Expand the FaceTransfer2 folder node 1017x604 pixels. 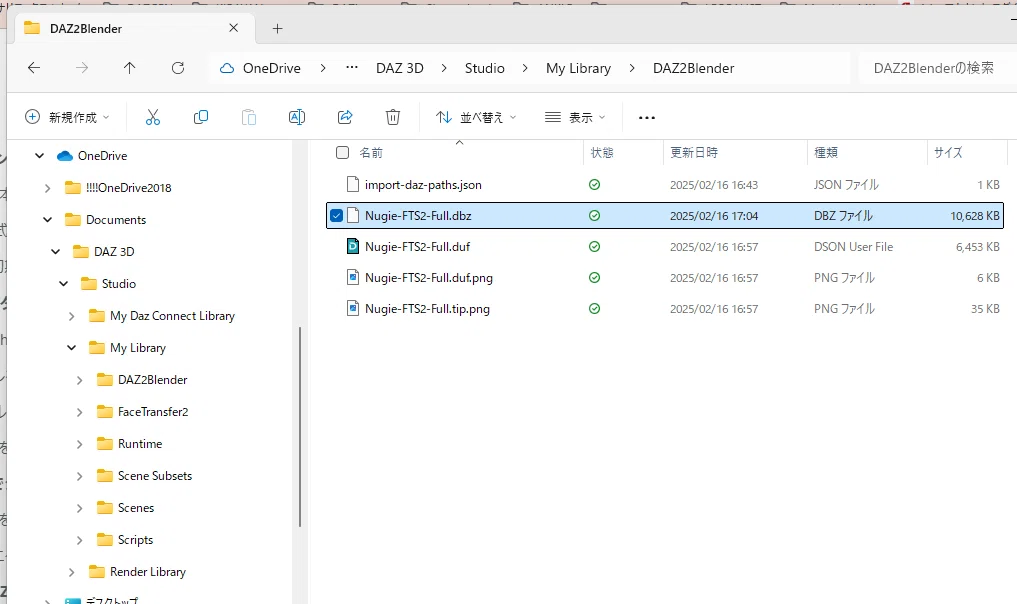coord(79,412)
